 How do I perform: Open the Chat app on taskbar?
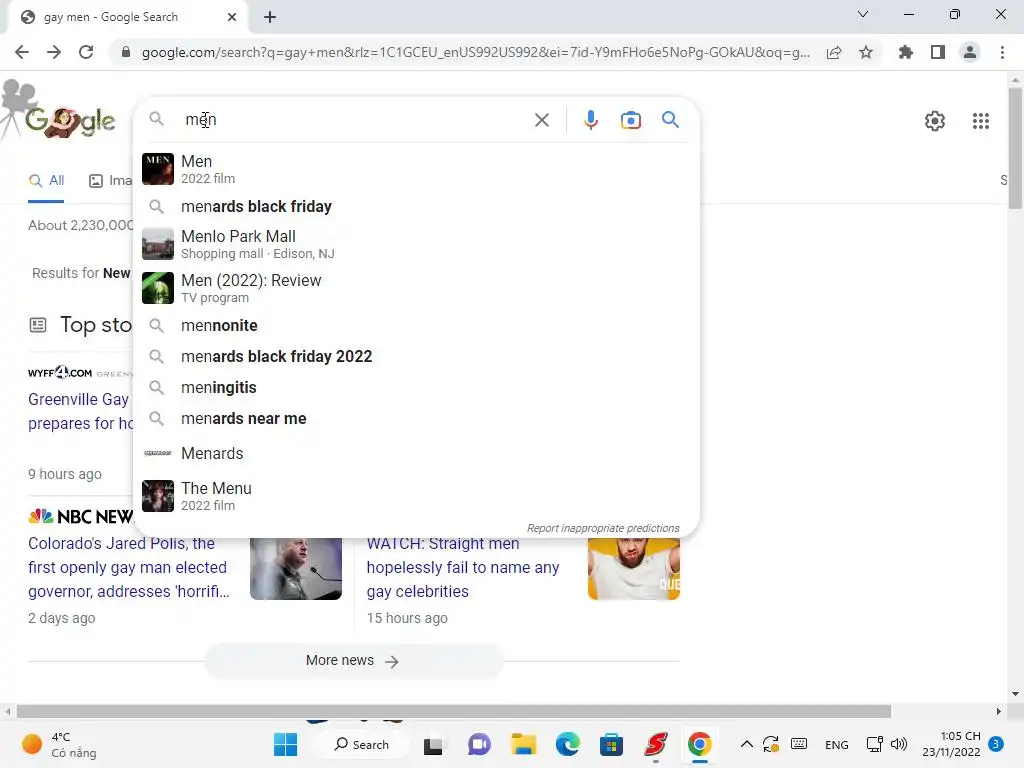[479, 744]
